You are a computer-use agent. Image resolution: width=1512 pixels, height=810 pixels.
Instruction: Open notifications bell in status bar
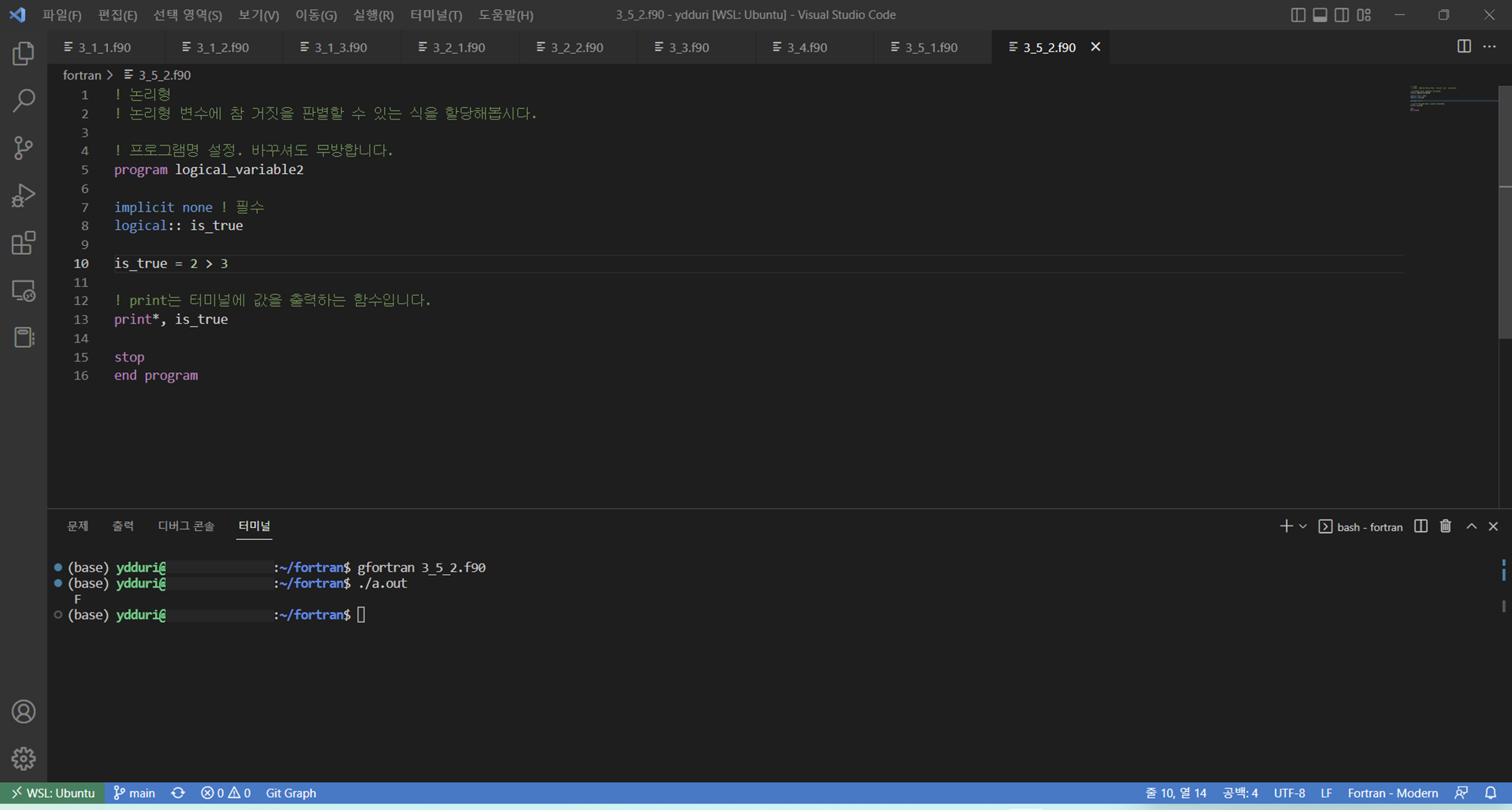[x=1490, y=793]
